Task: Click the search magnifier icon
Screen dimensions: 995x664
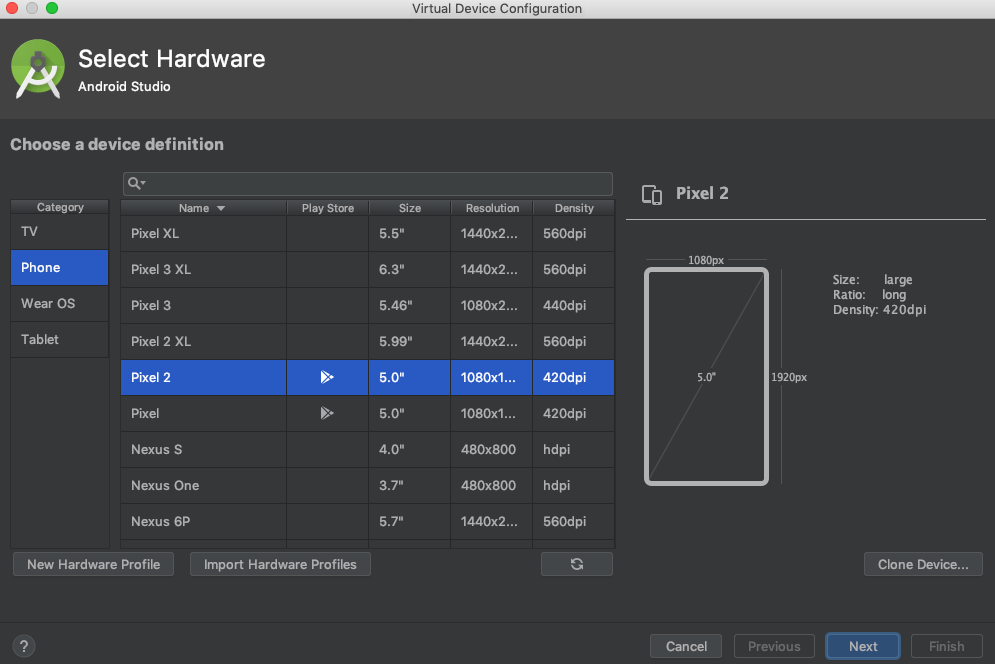Action: [x=136, y=183]
